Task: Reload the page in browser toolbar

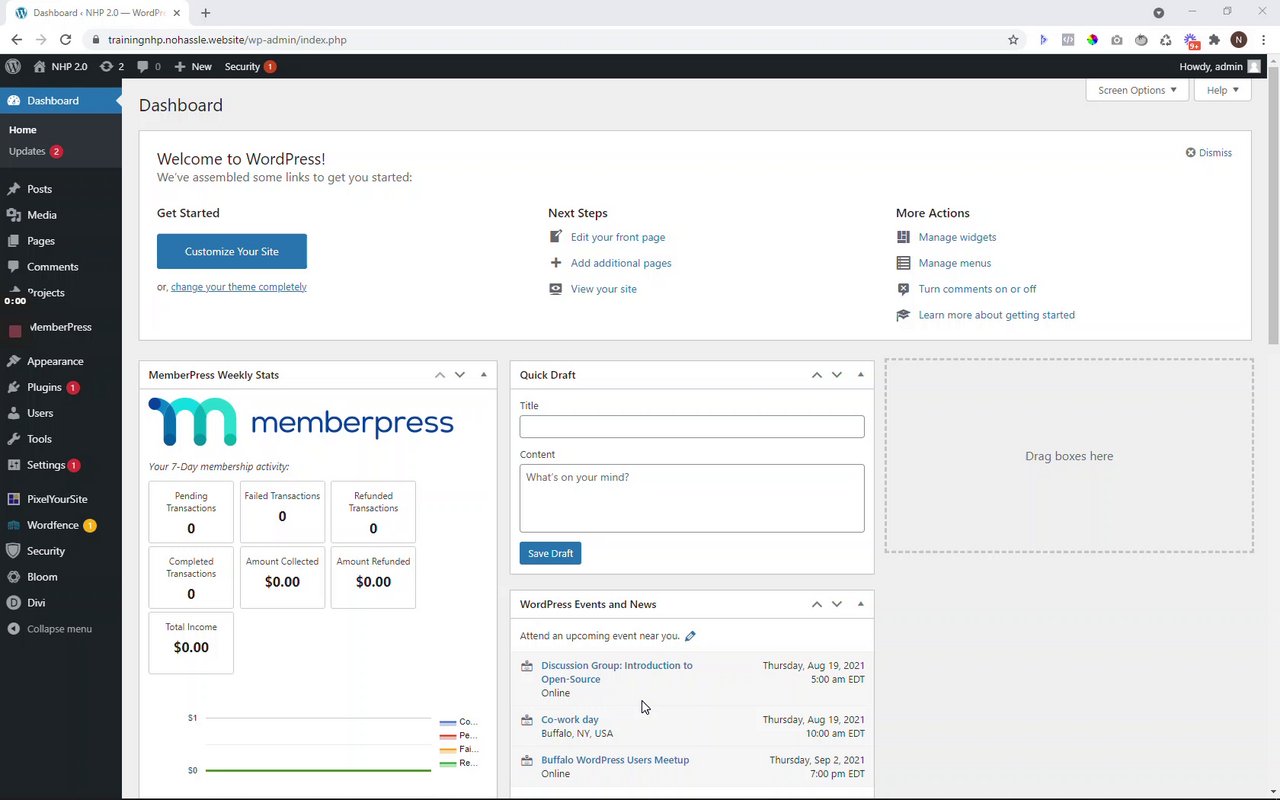Action: (66, 40)
